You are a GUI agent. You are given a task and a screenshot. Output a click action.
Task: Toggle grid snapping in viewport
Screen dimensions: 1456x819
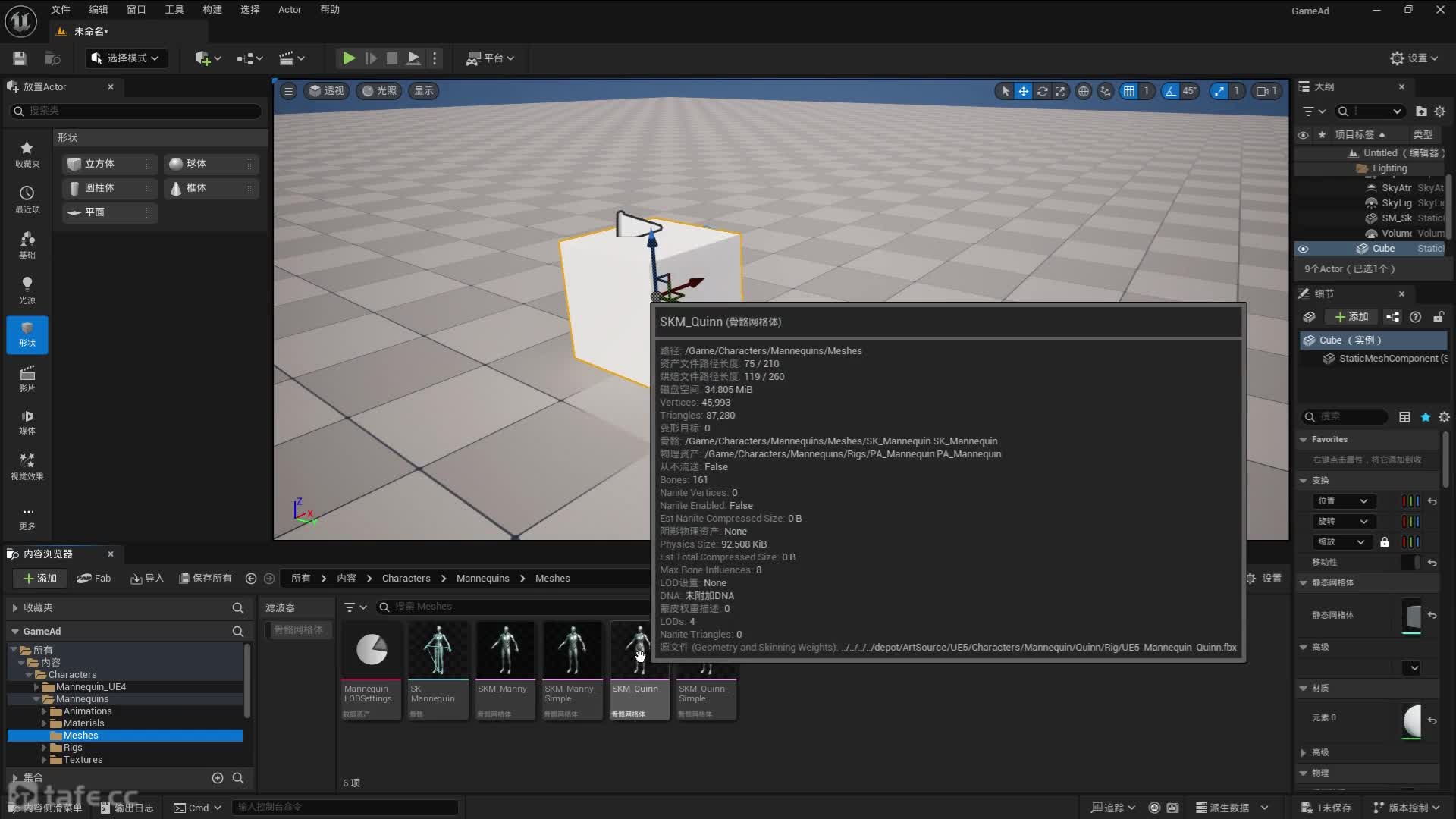[1129, 91]
